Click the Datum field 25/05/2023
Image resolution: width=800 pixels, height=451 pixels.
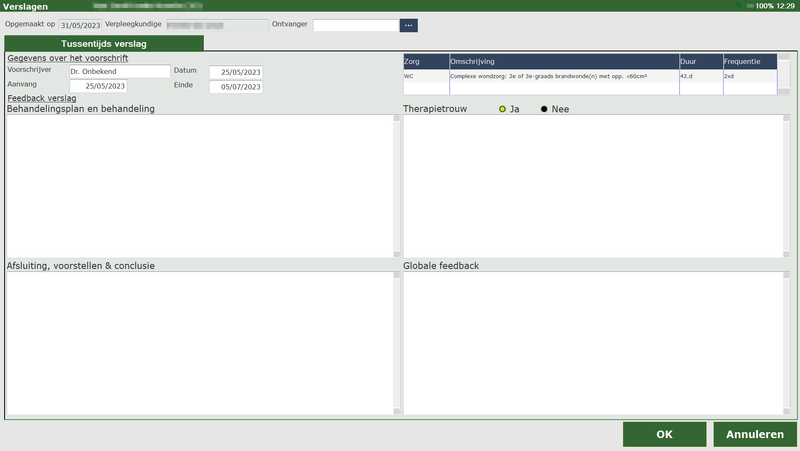pos(236,72)
